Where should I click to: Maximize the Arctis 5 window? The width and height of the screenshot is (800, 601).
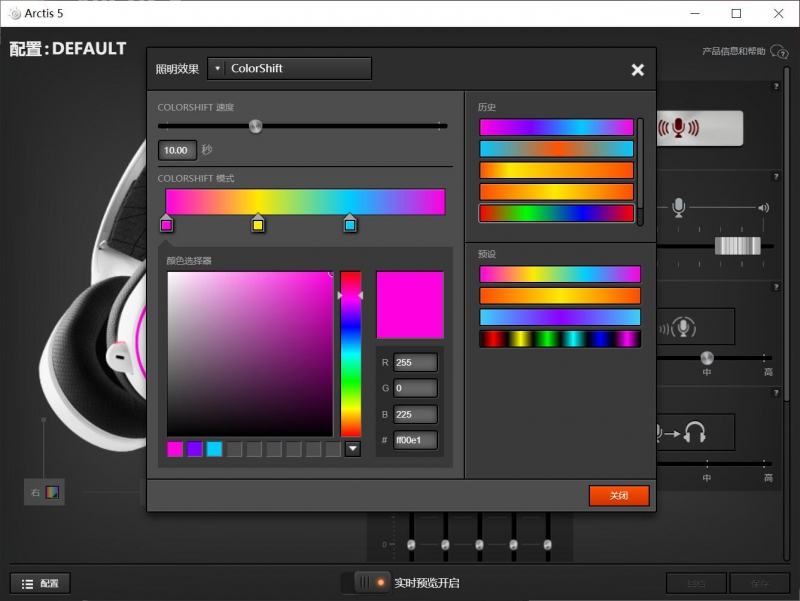pos(736,13)
